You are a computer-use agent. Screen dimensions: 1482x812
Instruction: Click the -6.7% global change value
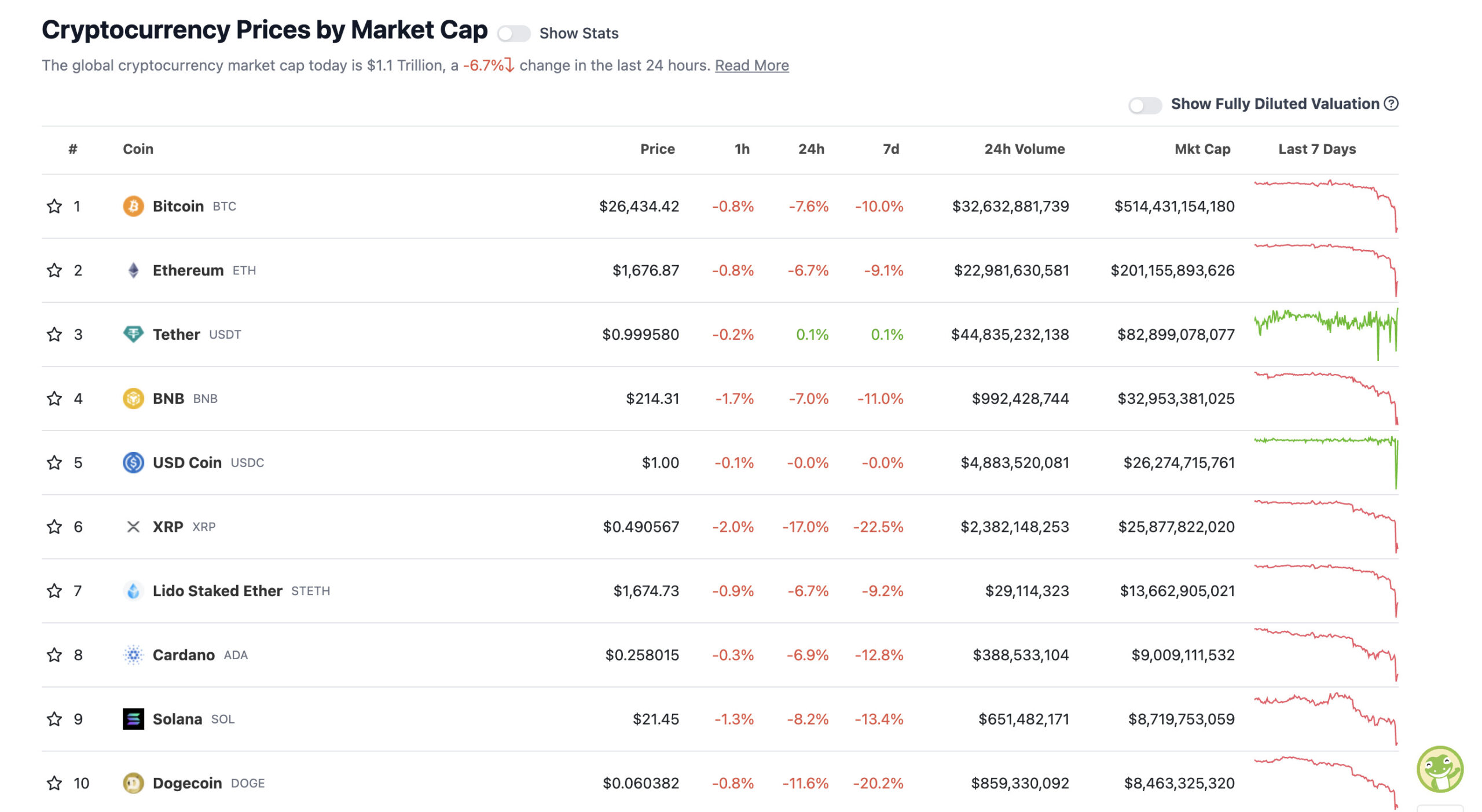coord(488,65)
